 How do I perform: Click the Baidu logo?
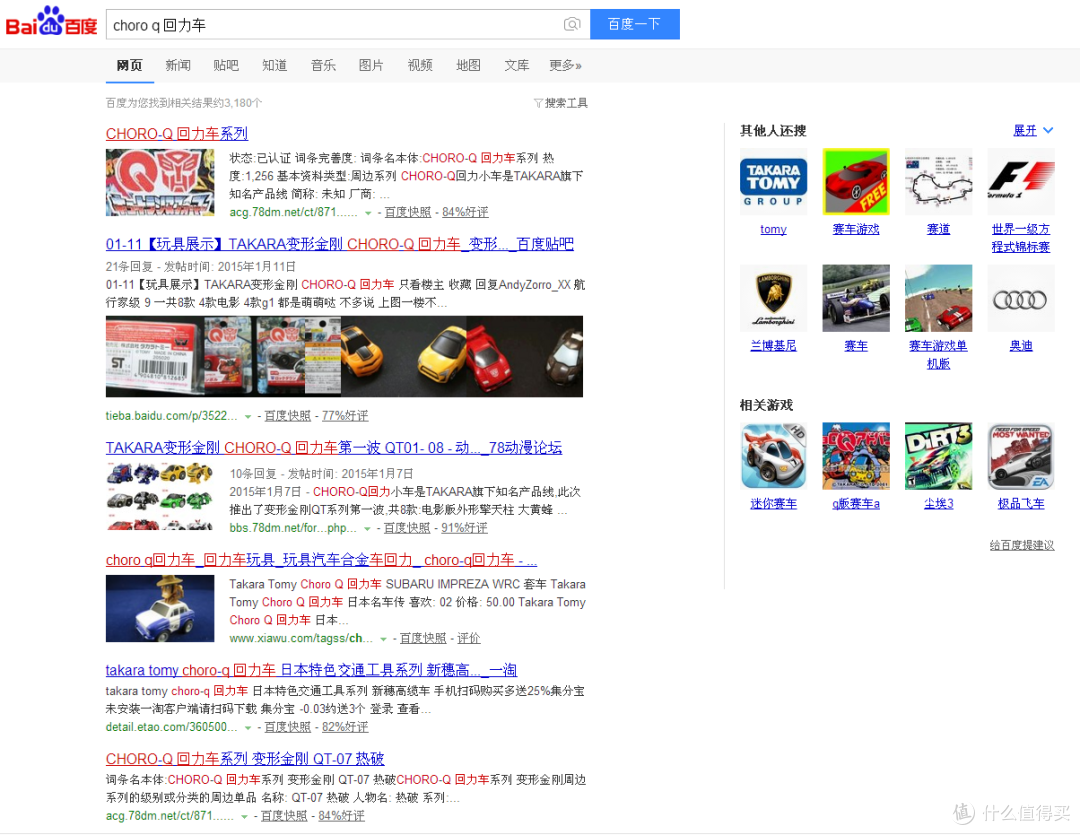click(52, 22)
